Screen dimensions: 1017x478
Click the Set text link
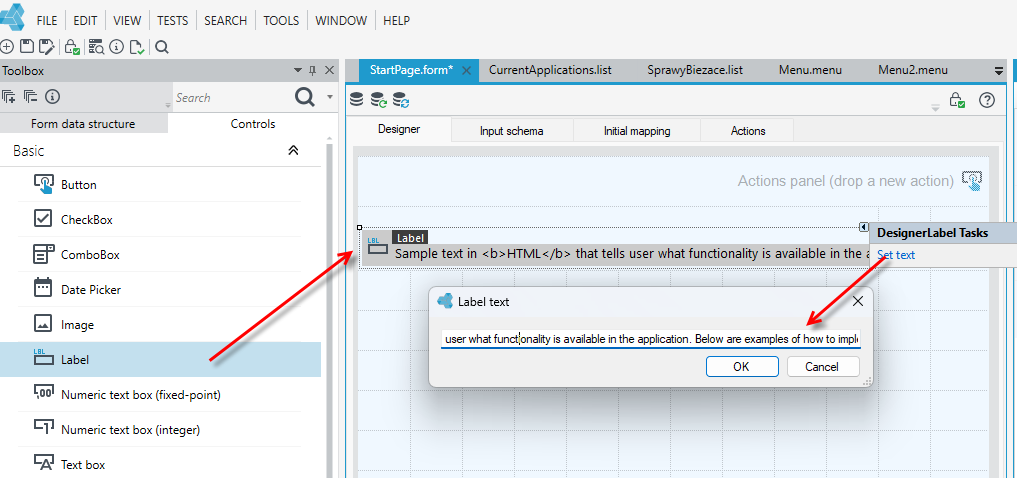pyautogui.click(x=896, y=255)
